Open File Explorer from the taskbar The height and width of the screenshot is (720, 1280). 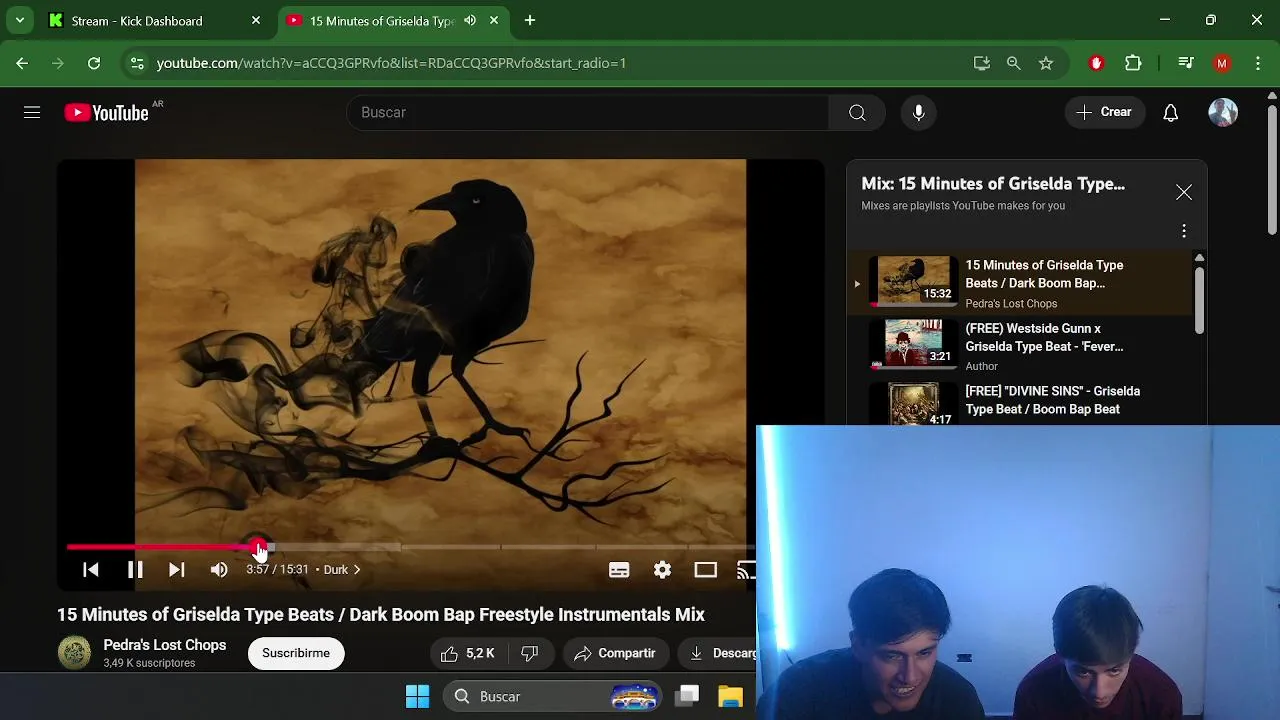730,696
